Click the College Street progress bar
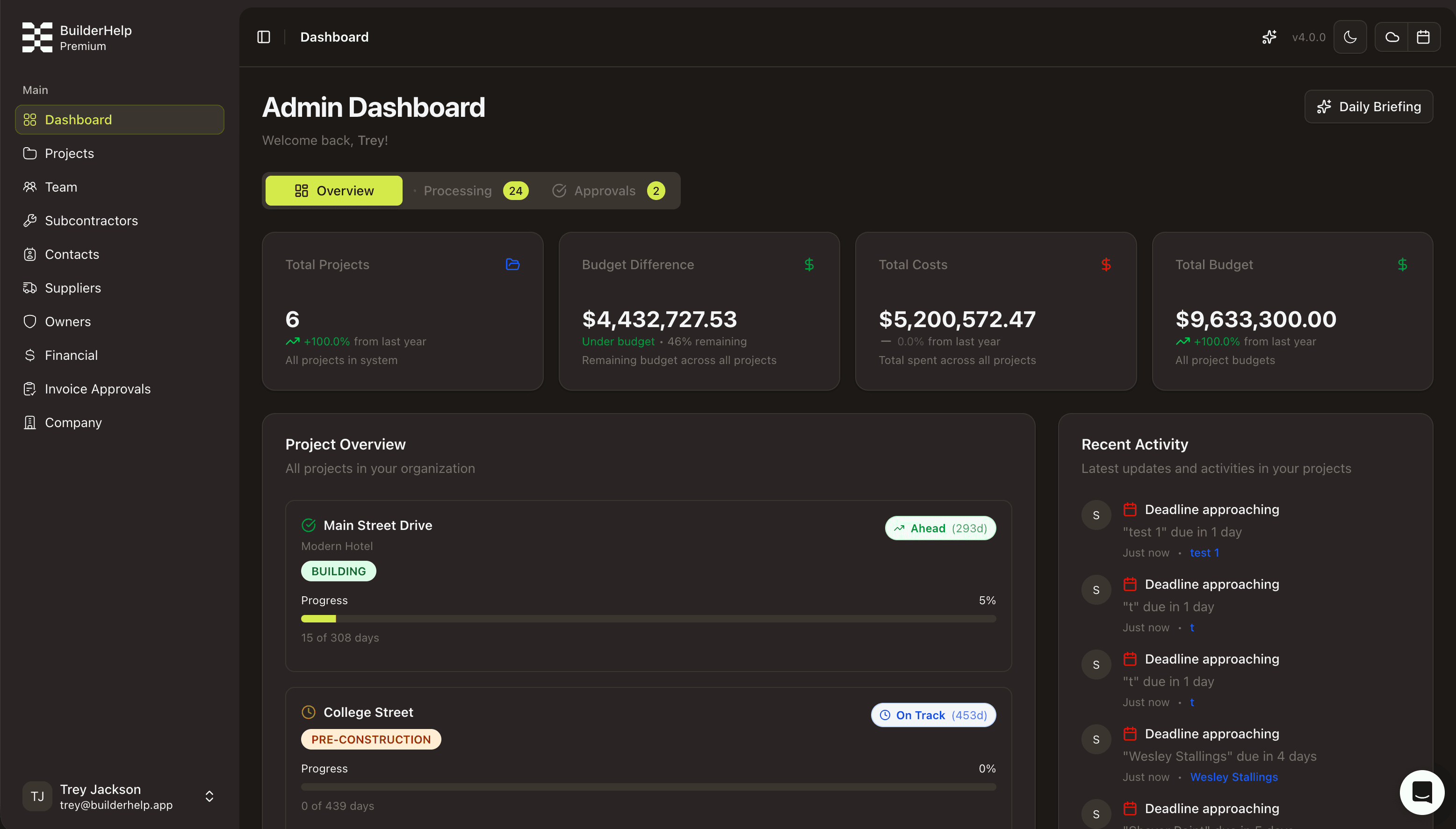 tap(648, 787)
